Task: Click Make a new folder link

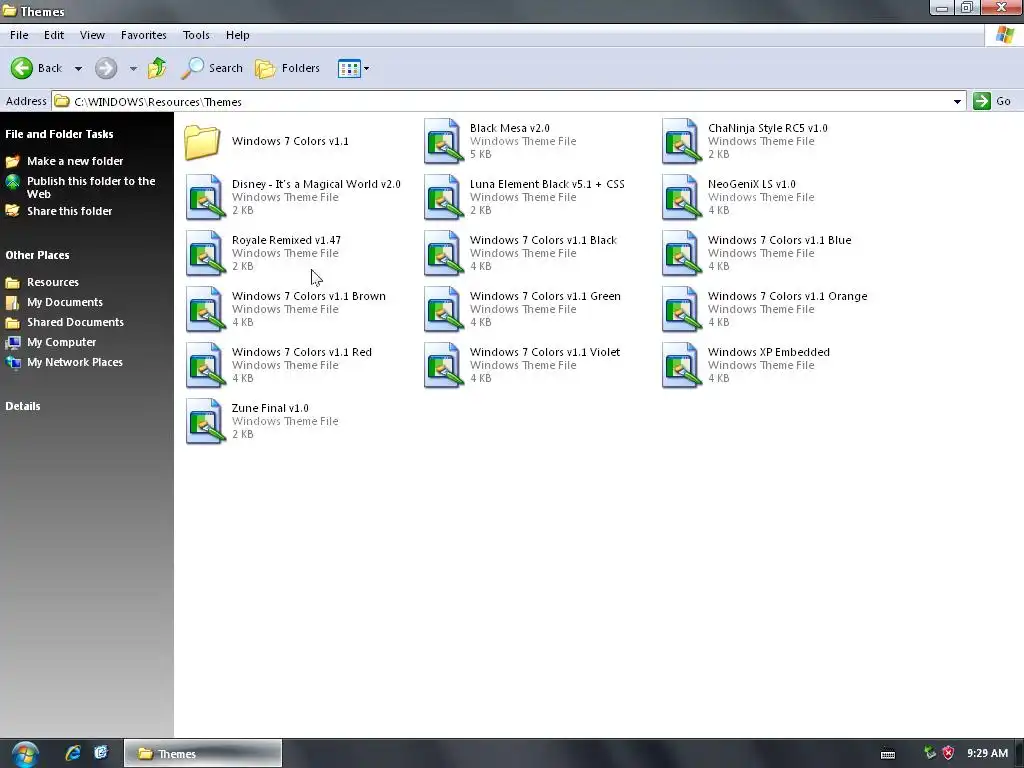Action: coord(74,161)
